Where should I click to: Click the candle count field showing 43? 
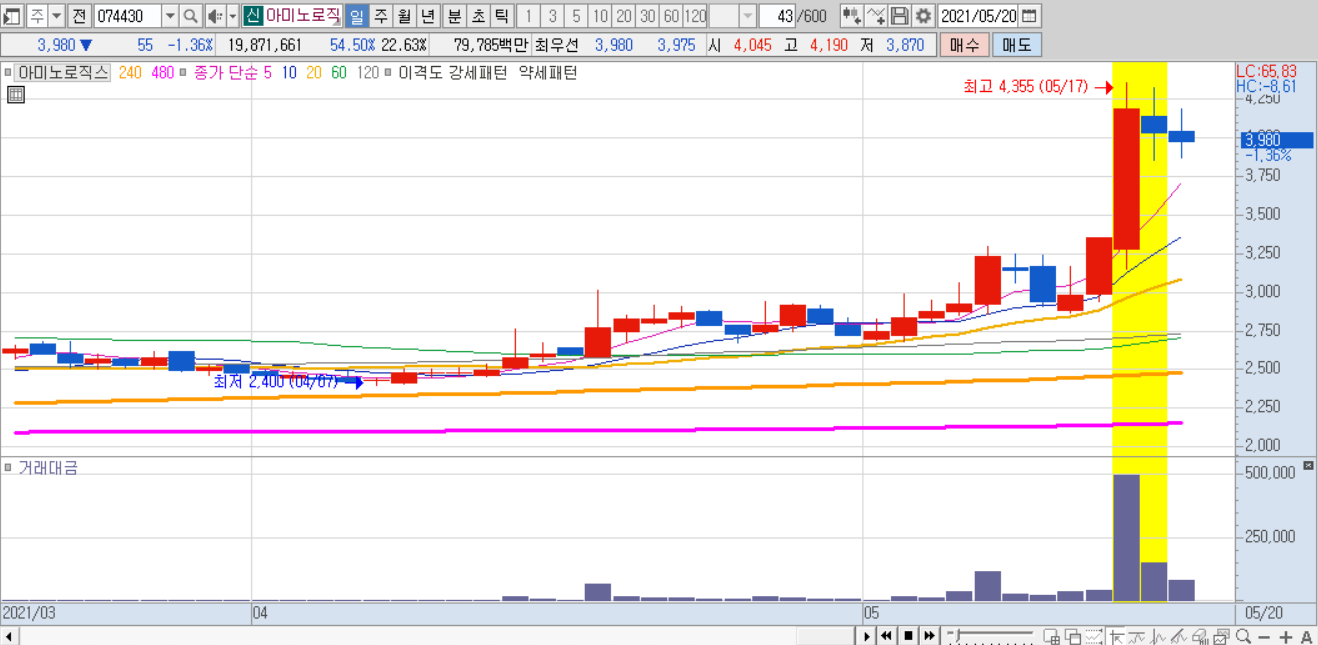[x=776, y=16]
